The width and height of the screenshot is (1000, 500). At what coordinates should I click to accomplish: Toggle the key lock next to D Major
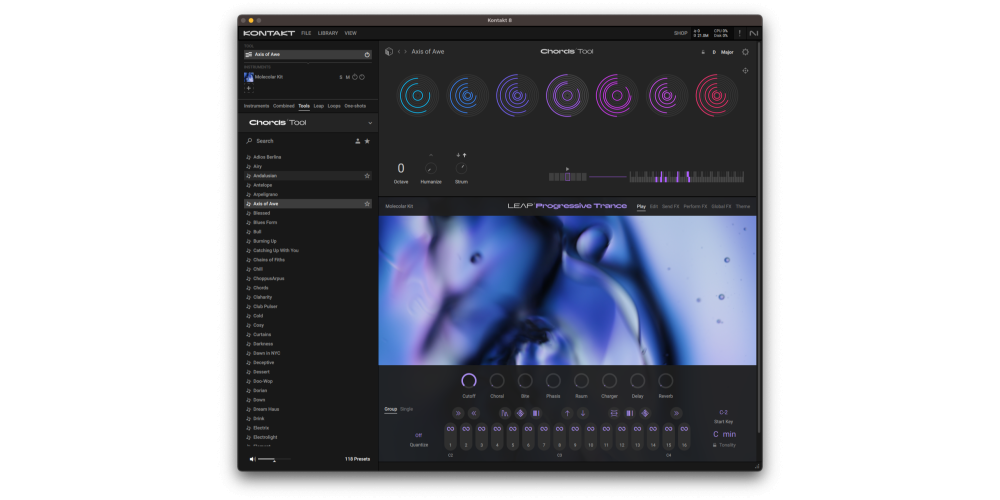[x=703, y=52]
